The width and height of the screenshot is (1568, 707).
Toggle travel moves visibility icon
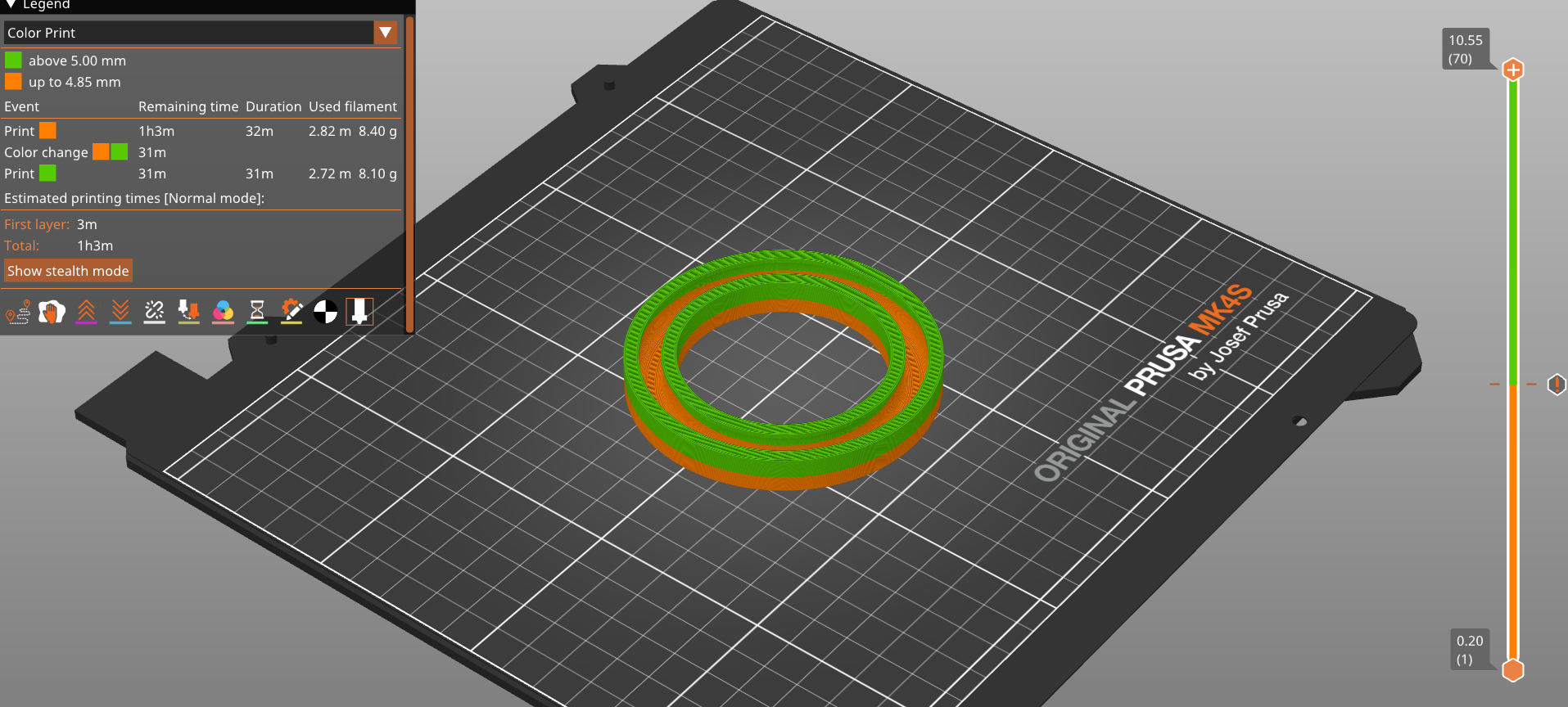coord(18,312)
